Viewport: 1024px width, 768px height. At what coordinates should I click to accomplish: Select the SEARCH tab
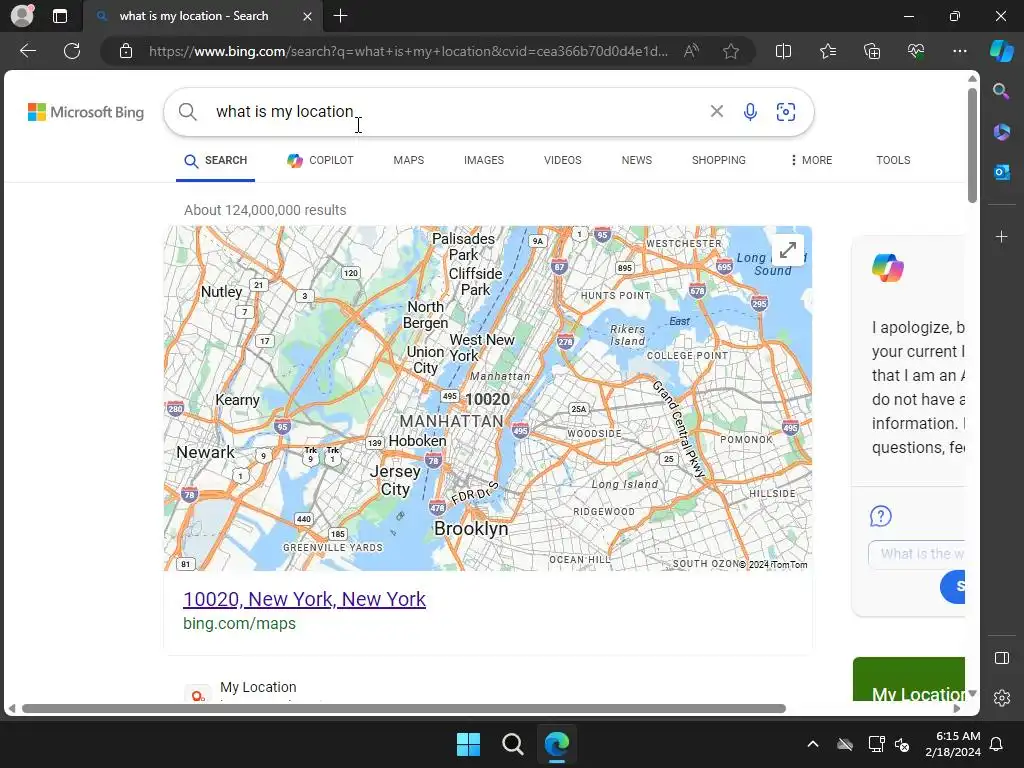tap(216, 160)
